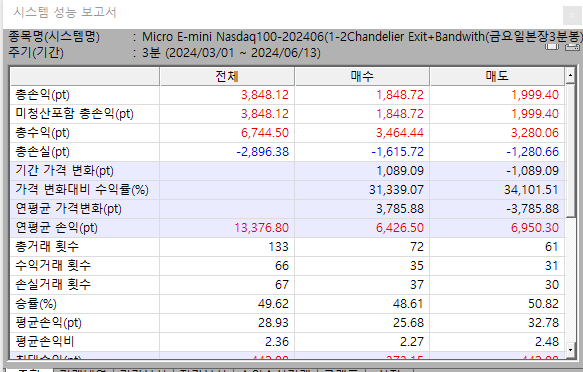Click the 49.62 win rate cell
Viewport: 583px width, 372px height.
(273, 304)
